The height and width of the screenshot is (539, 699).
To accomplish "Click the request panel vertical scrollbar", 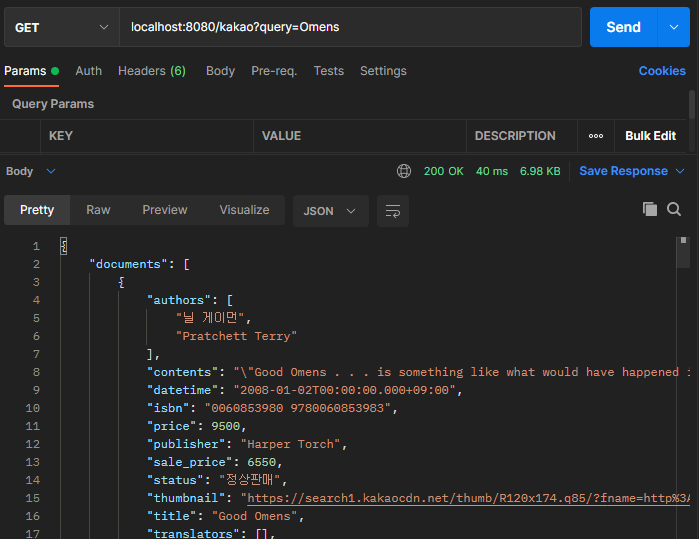I will (692, 104).
